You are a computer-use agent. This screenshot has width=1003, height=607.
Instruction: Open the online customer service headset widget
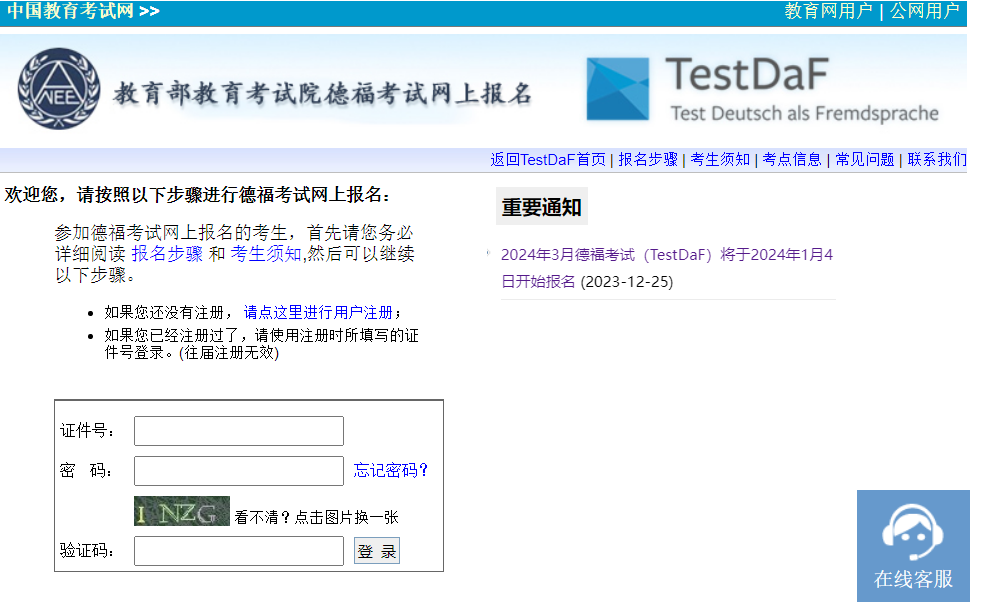(x=913, y=546)
